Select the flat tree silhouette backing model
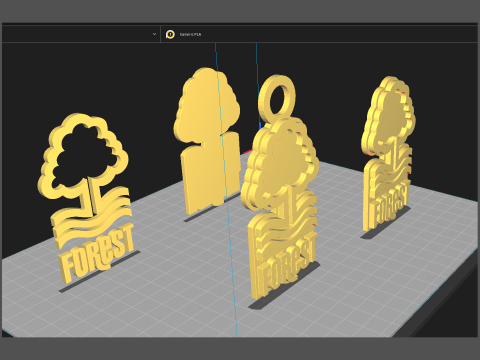480x360 pixels. click(x=207, y=140)
